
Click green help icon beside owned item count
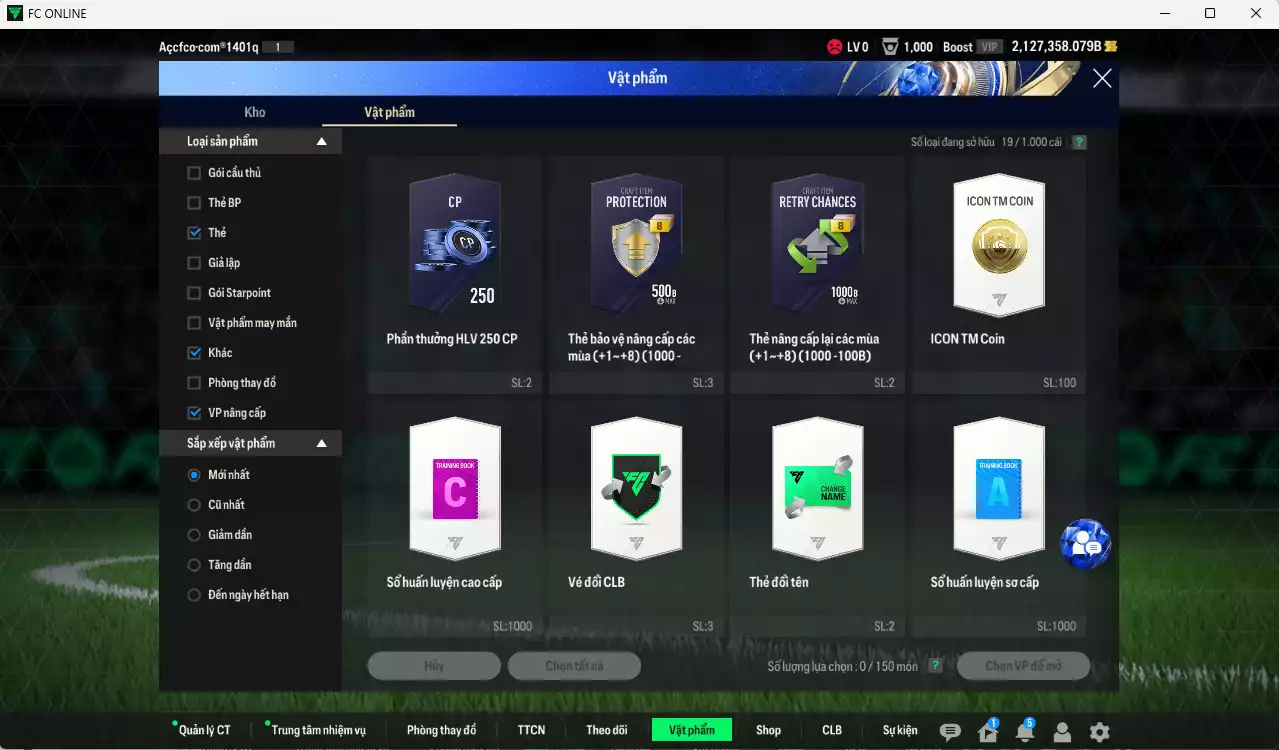click(x=1079, y=142)
